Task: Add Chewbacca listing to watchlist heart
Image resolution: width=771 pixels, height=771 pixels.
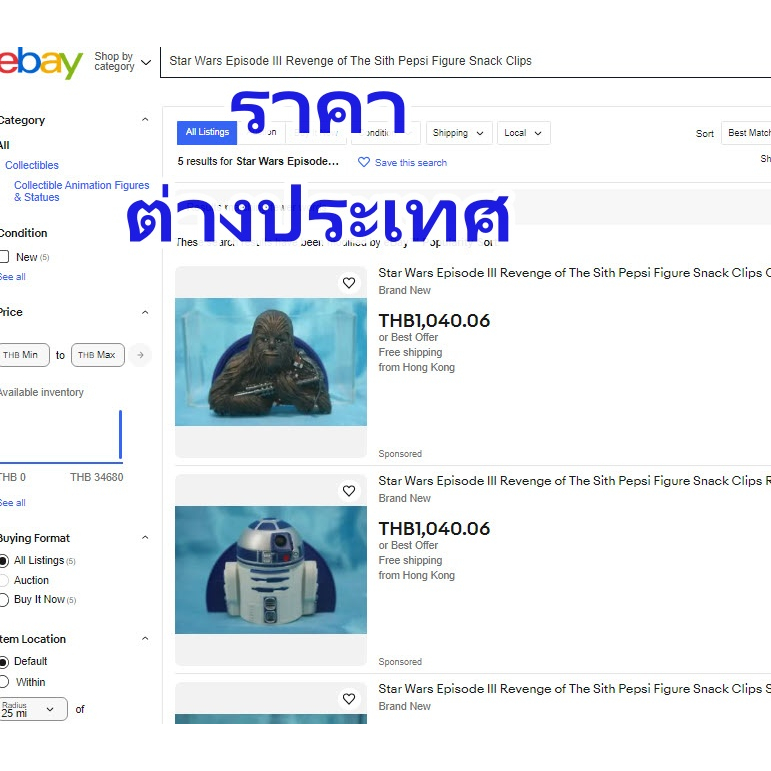Action: pyautogui.click(x=349, y=283)
